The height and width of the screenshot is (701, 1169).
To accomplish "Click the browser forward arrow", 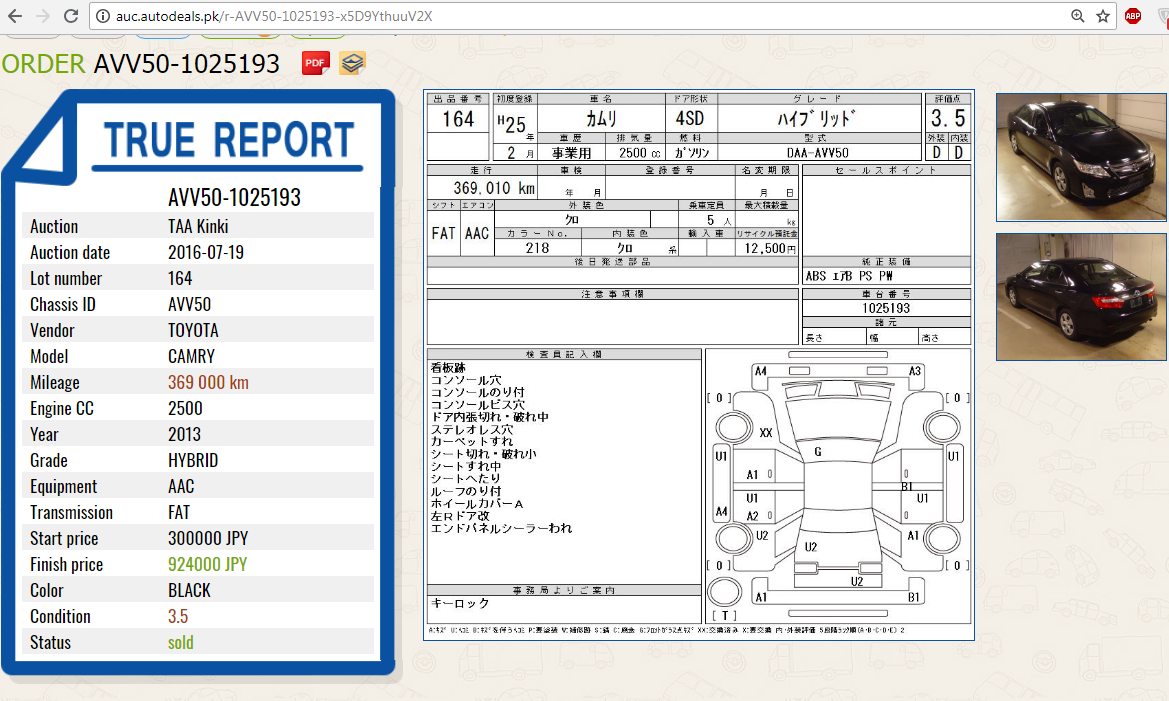I will [x=42, y=16].
